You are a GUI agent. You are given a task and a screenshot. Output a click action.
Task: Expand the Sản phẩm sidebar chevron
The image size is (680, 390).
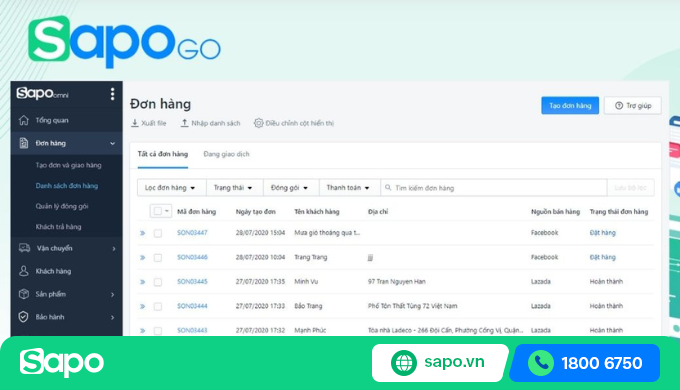[113, 295]
